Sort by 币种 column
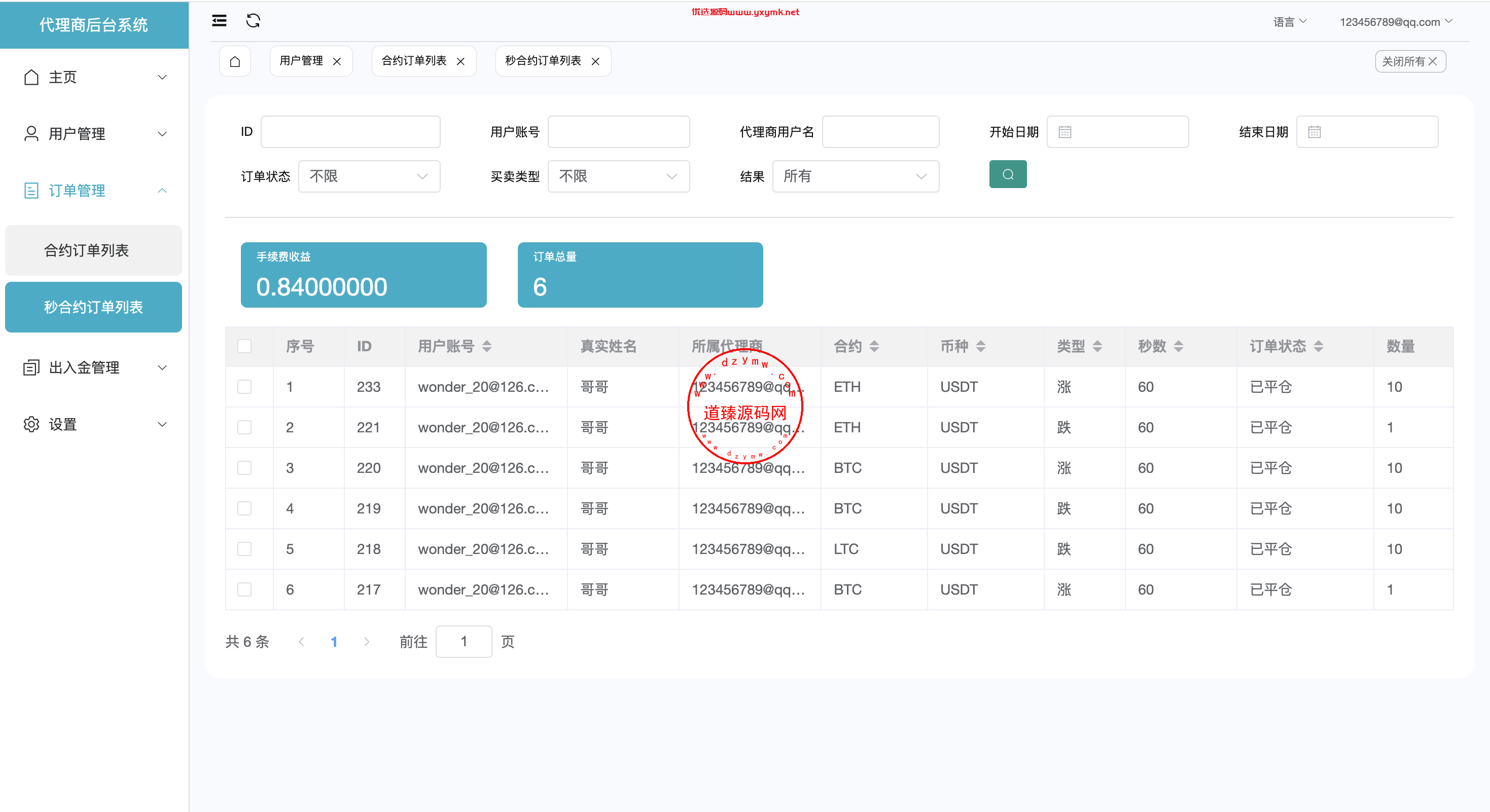This screenshot has height=812, width=1490. [x=980, y=346]
